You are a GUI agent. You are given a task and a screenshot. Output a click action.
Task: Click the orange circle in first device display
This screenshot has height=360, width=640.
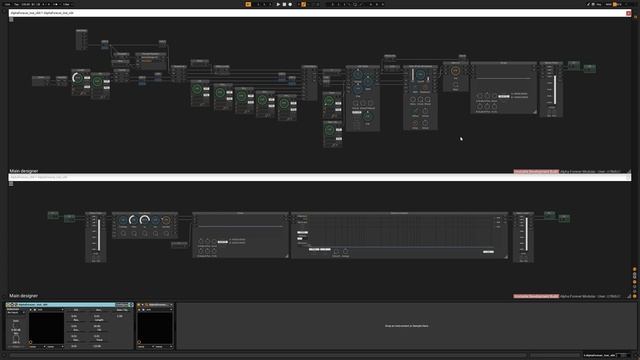(x=31, y=342)
